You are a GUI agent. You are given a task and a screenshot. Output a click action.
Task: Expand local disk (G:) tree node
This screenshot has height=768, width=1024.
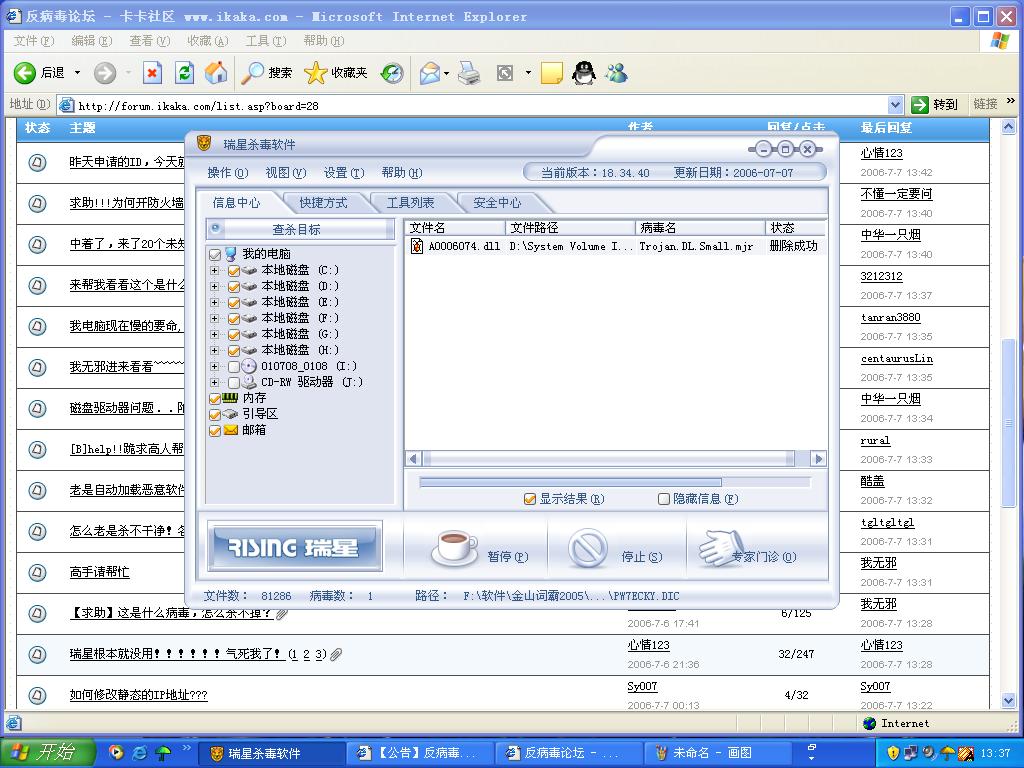(x=214, y=334)
